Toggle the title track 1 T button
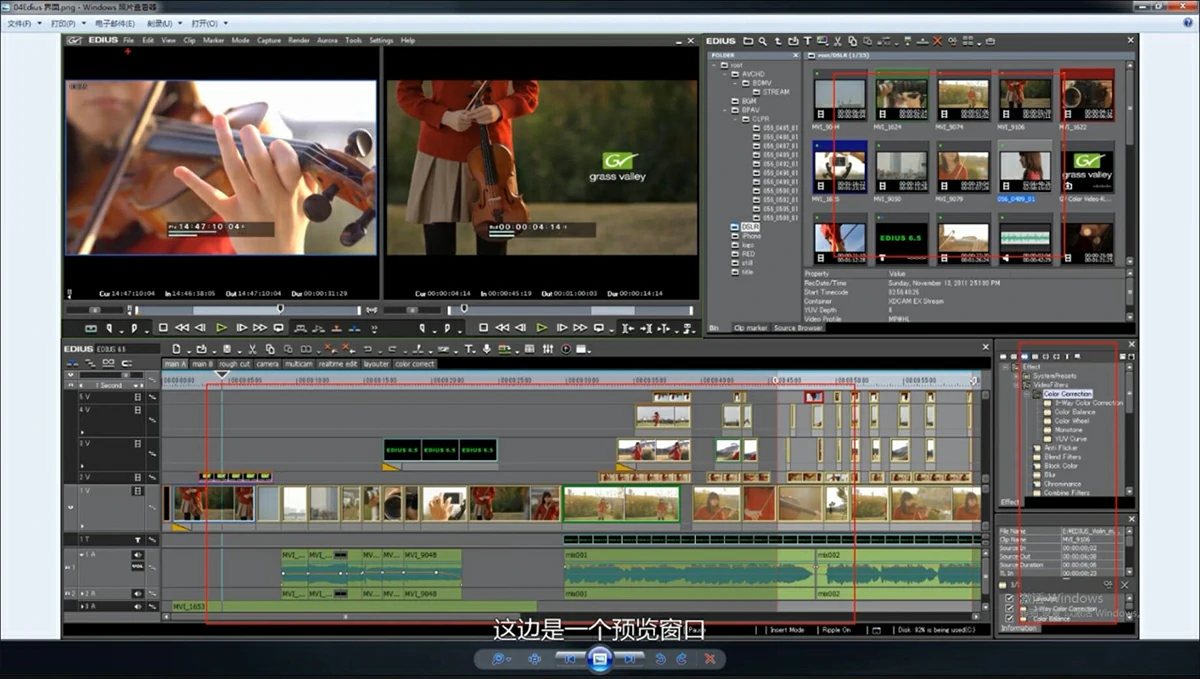 pos(138,540)
